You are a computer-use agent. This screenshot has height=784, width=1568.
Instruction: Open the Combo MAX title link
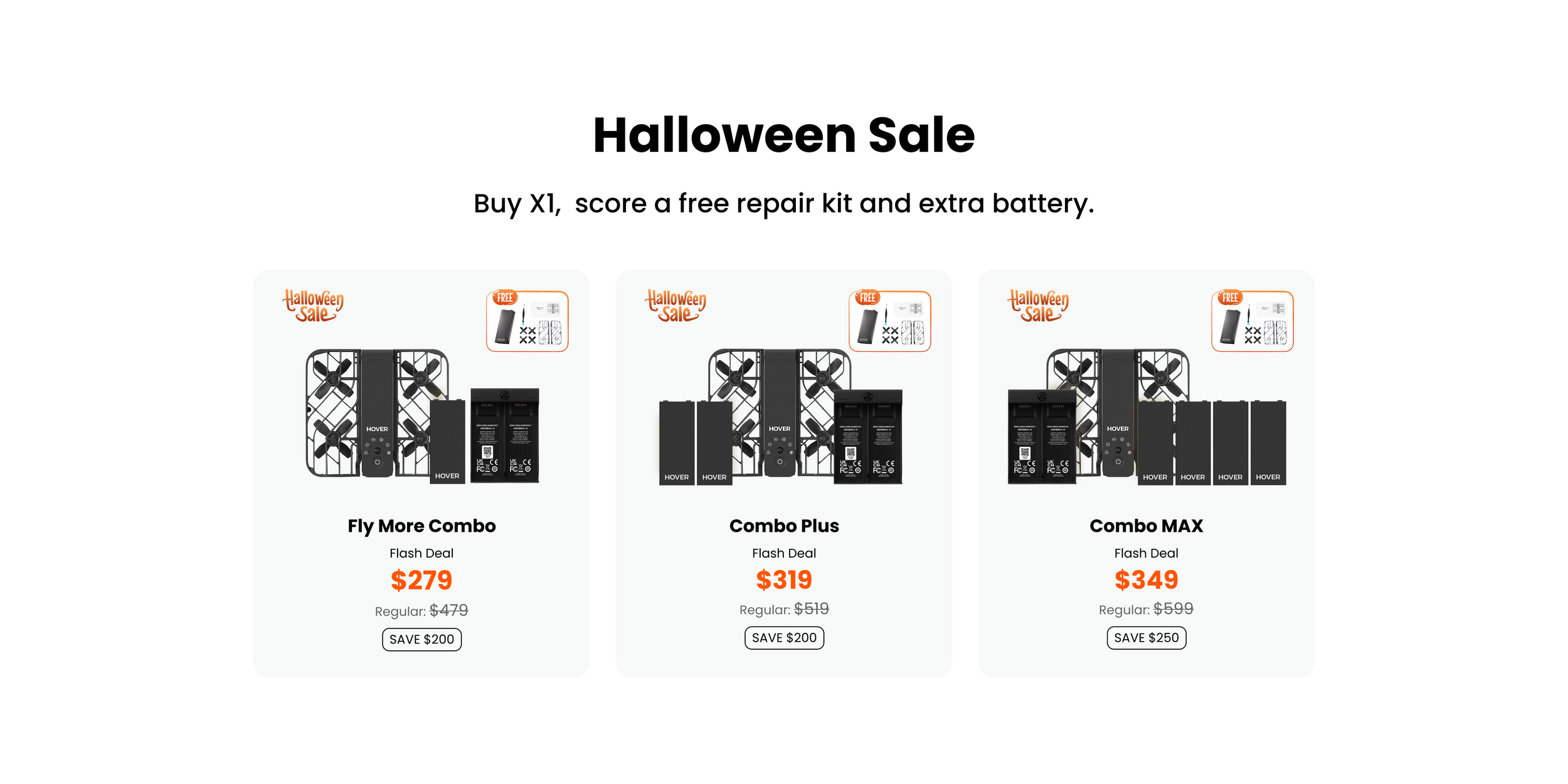(1146, 526)
